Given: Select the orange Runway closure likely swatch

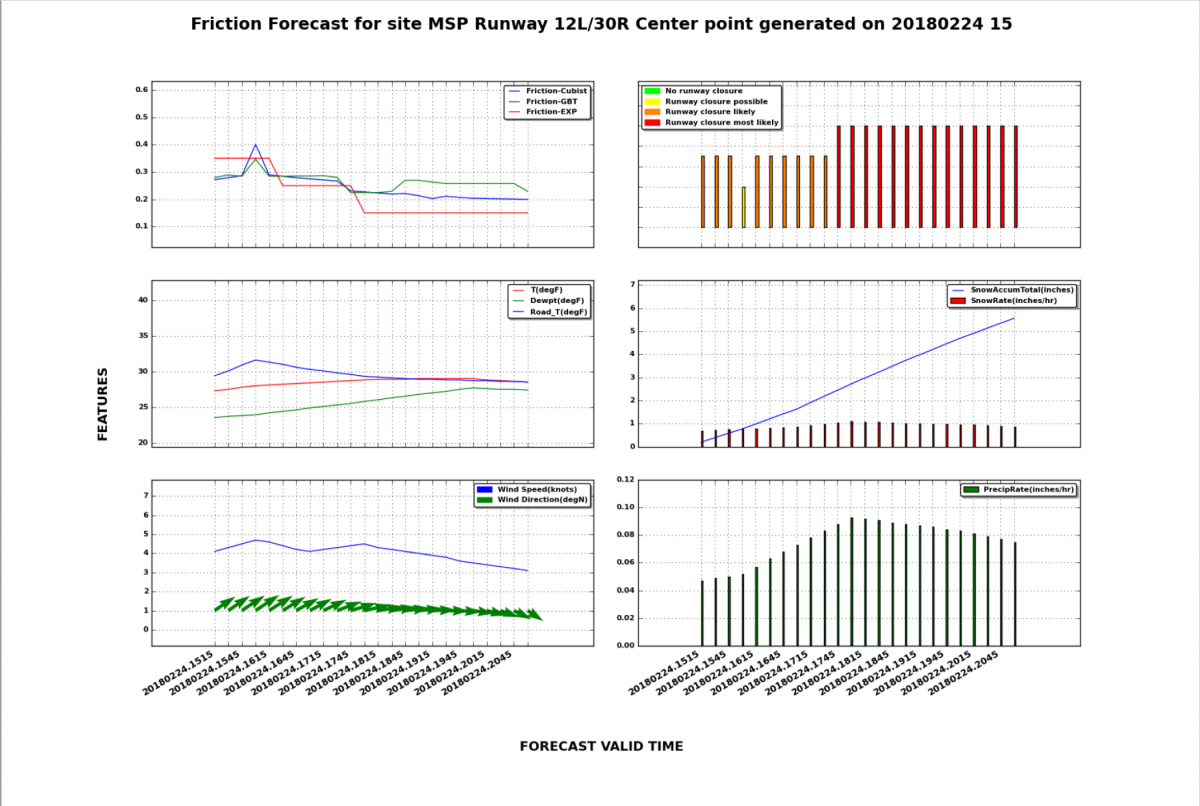Looking at the screenshot, I should (x=652, y=112).
